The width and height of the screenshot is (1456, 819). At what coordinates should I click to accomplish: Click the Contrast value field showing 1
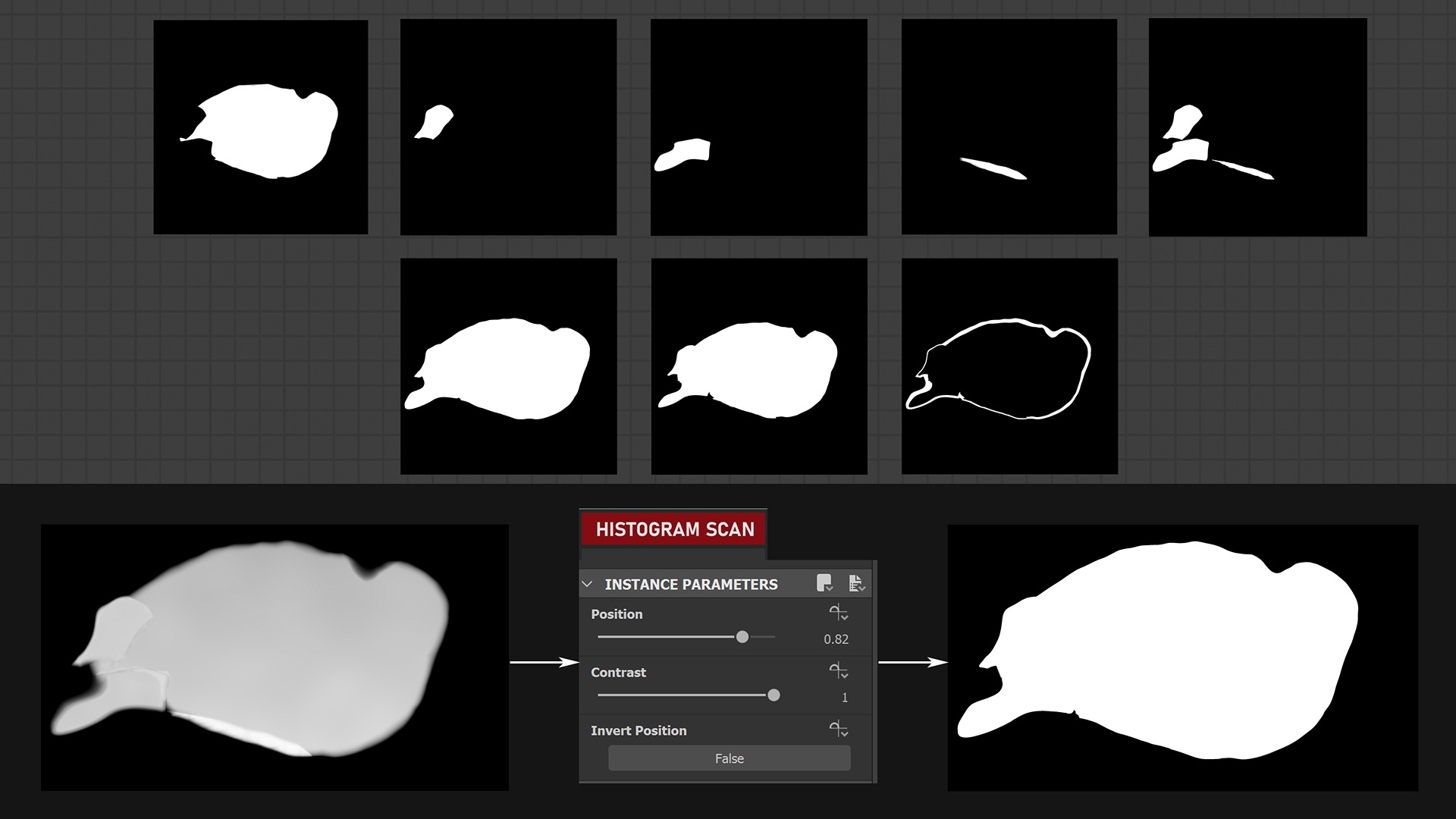[844, 698]
